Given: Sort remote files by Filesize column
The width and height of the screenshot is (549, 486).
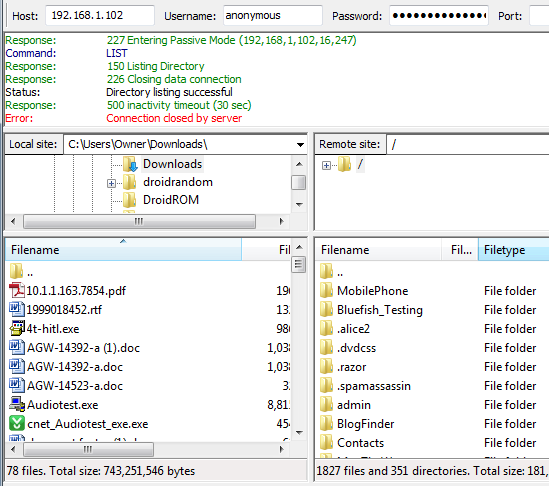Looking at the screenshot, I should click(460, 250).
